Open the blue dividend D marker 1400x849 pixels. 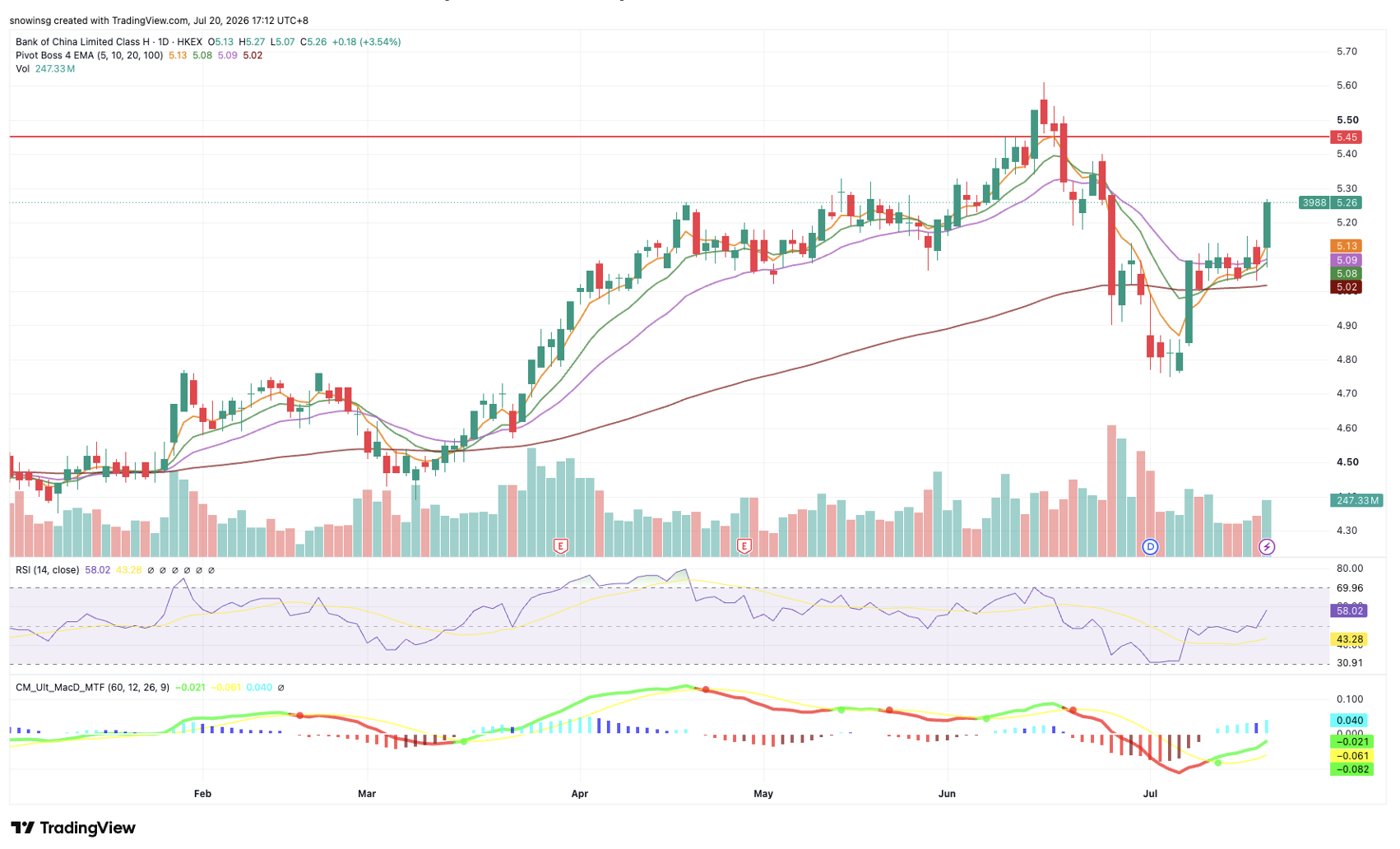[1150, 546]
